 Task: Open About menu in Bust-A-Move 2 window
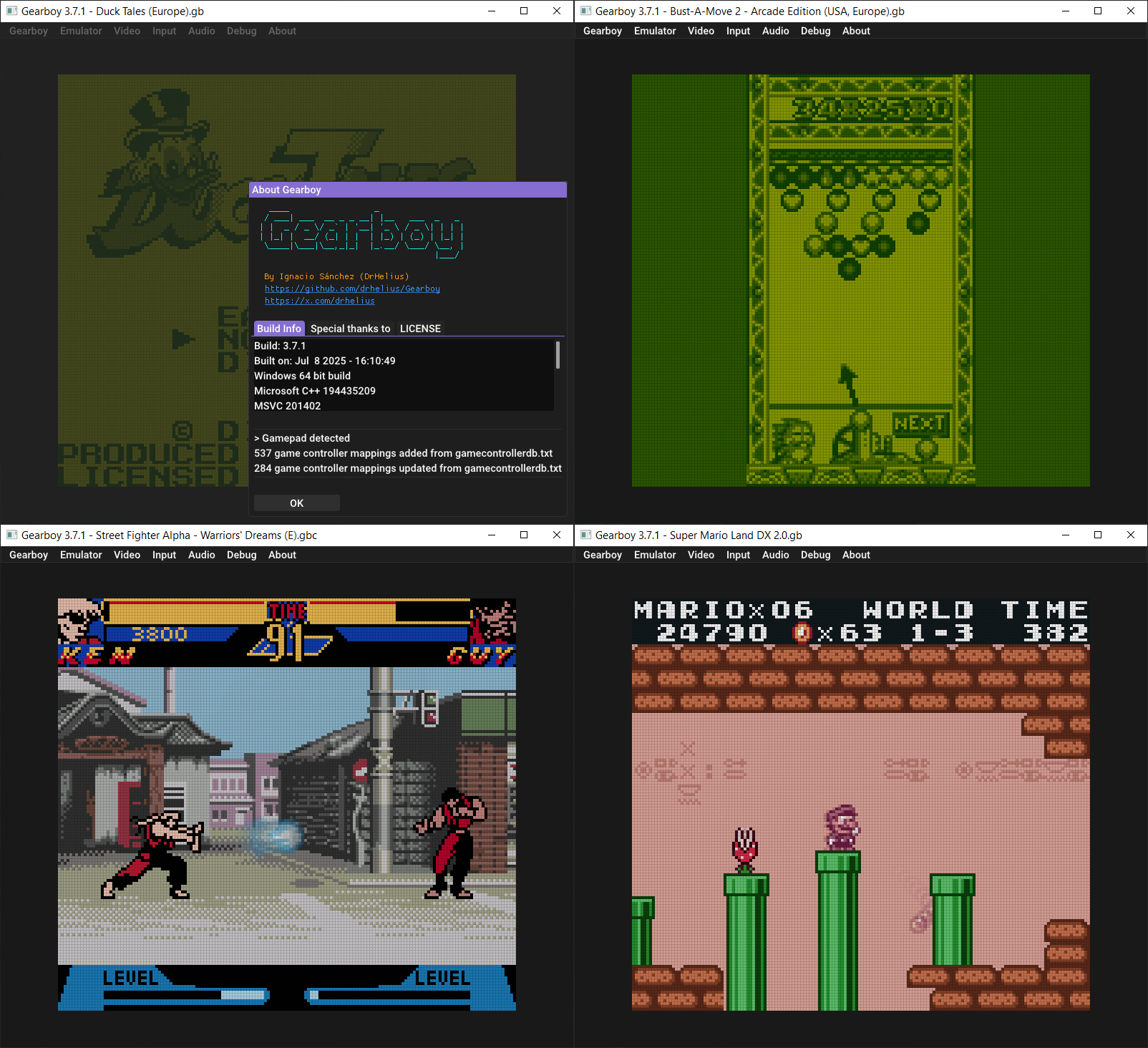[856, 31]
